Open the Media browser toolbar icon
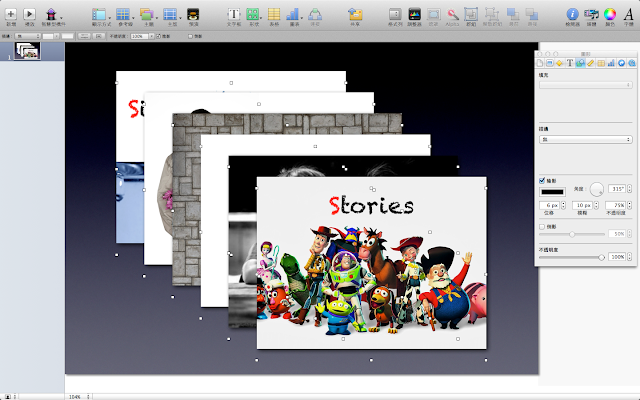The image size is (640, 400). click(591, 14)
